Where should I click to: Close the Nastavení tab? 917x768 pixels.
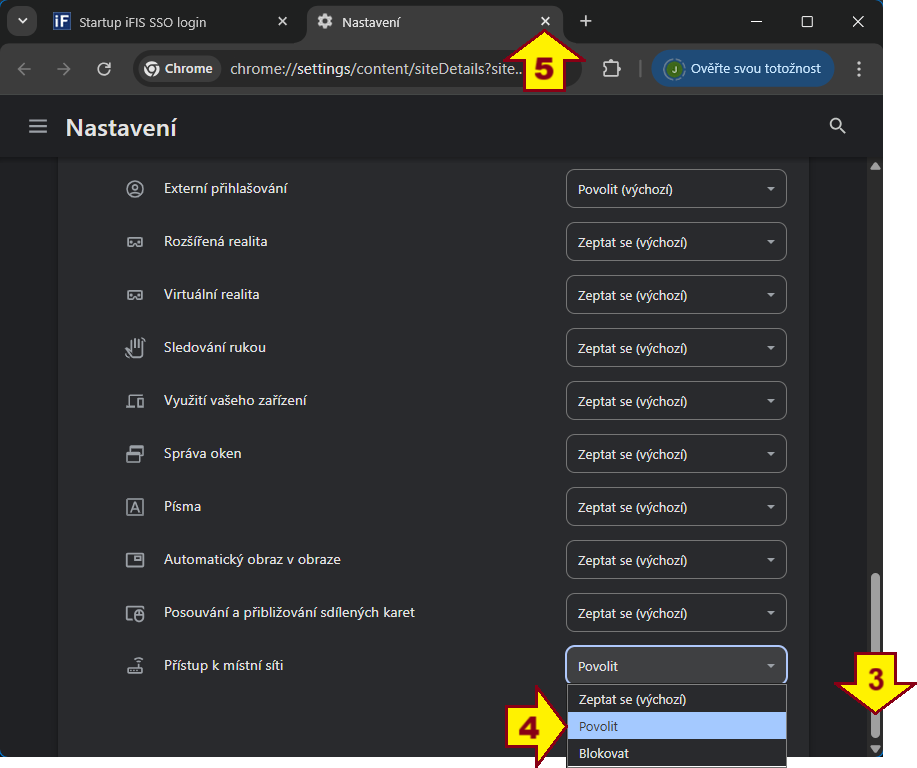click(545, 21)
